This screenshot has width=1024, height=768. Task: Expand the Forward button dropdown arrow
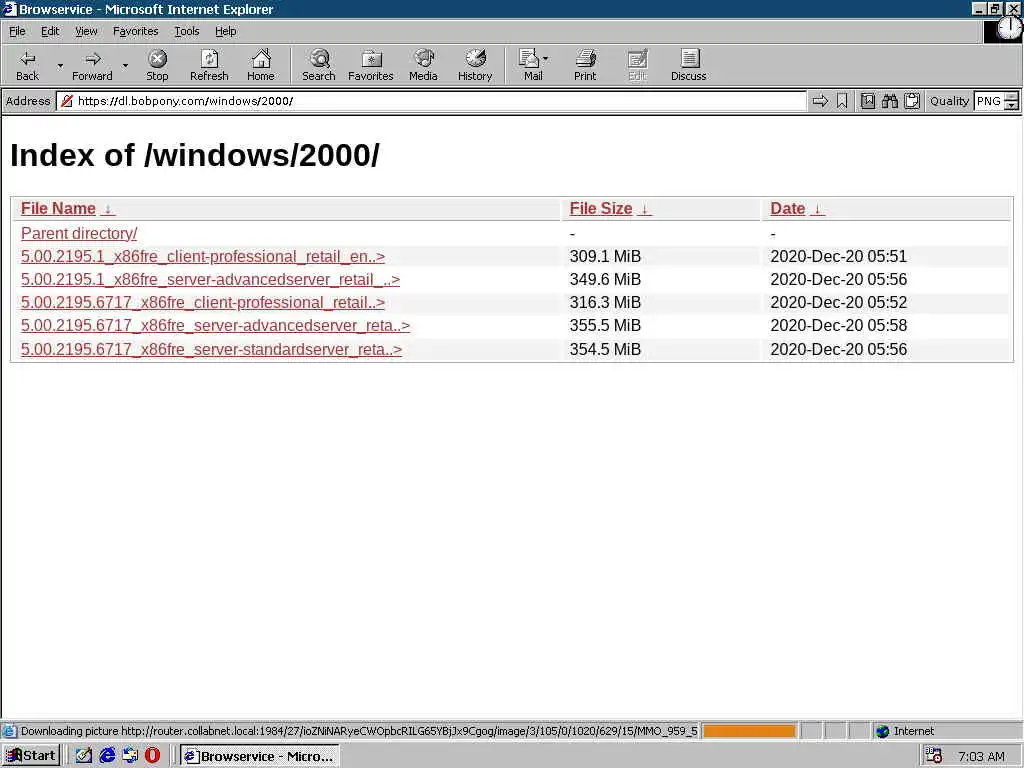pos(125,65)
